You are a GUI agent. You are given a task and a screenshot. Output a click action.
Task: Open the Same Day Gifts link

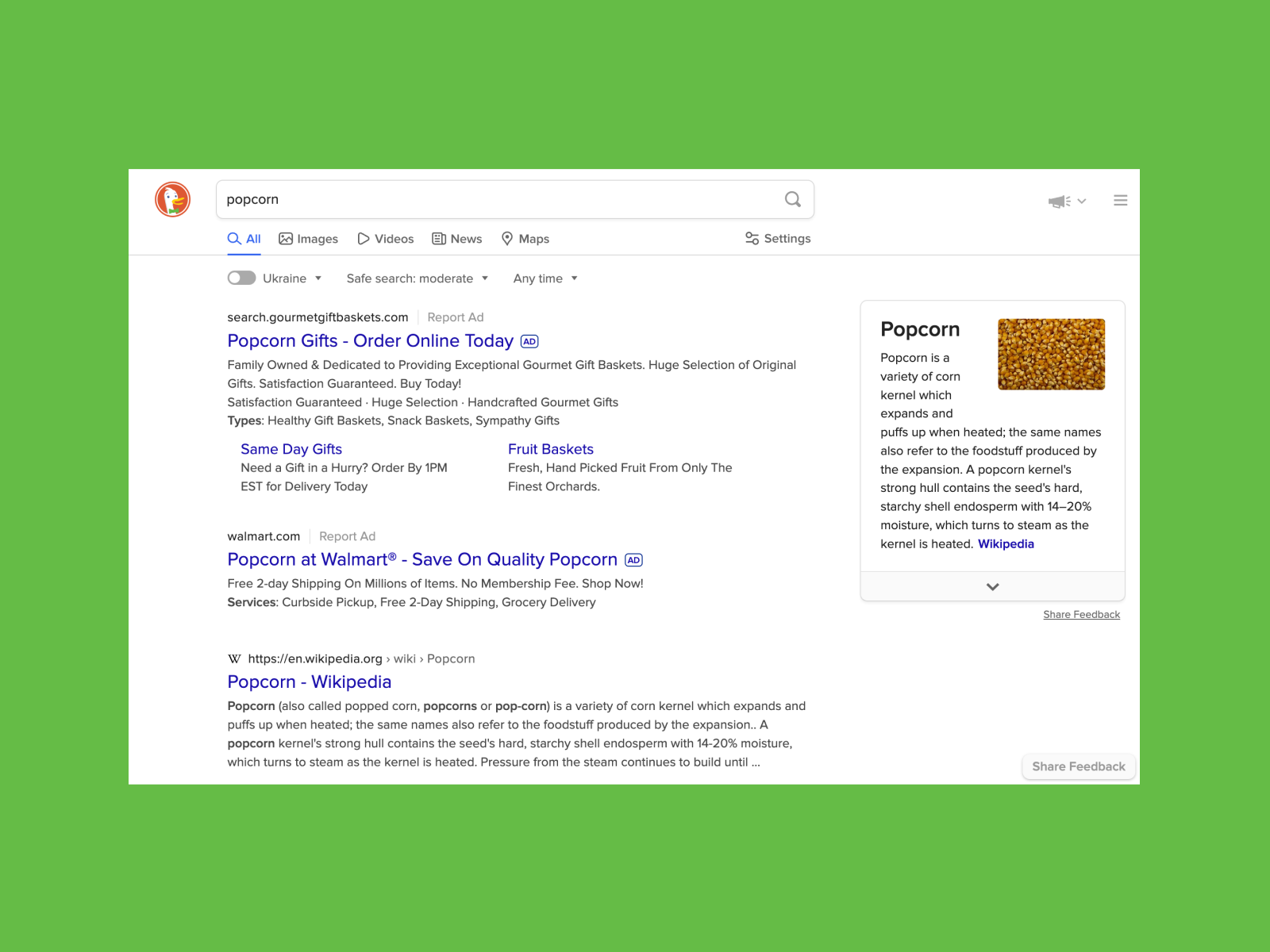point(291,449)
